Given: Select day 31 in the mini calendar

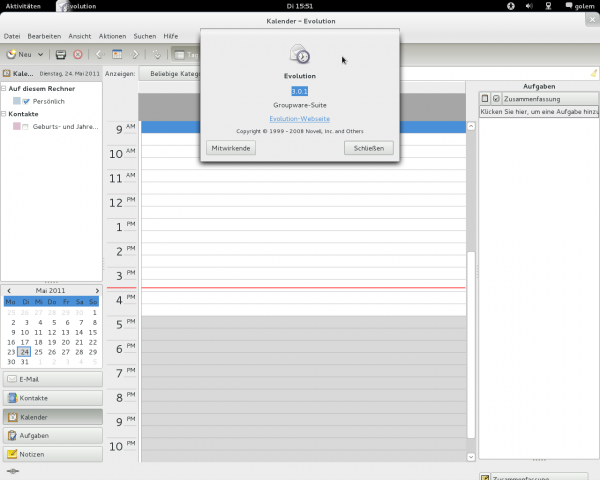Looking at the screenshot, I should point(24,362).
